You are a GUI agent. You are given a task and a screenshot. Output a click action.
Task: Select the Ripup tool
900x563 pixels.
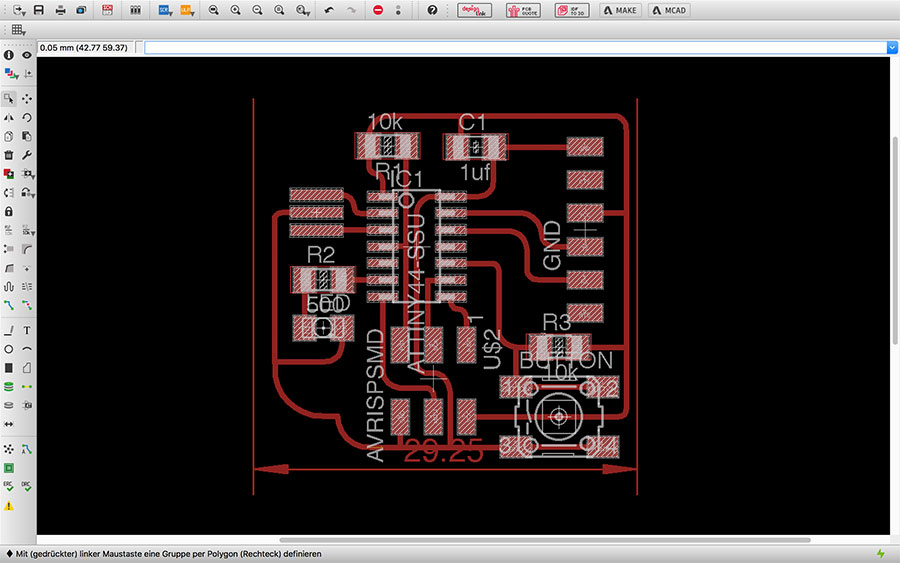[x=26, y=305]
